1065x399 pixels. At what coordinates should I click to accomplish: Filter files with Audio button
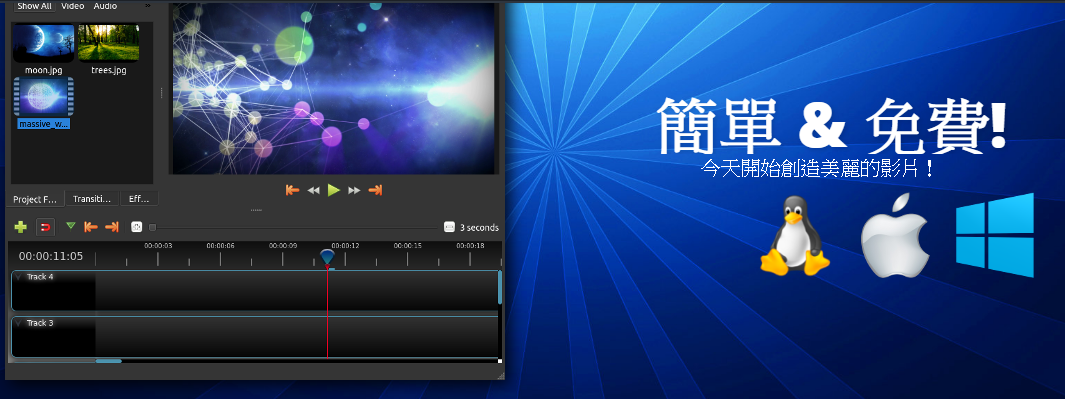(x=105, y=6)
